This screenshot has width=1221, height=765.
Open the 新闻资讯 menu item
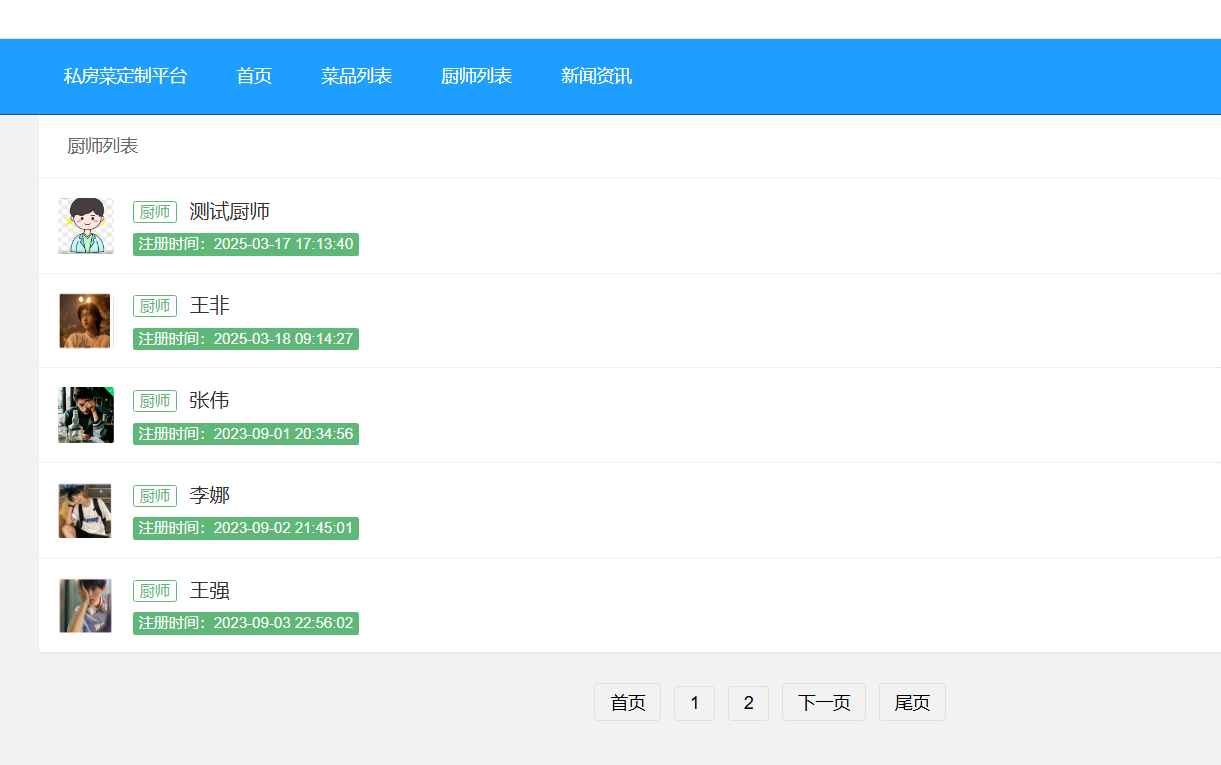point(596,76)
